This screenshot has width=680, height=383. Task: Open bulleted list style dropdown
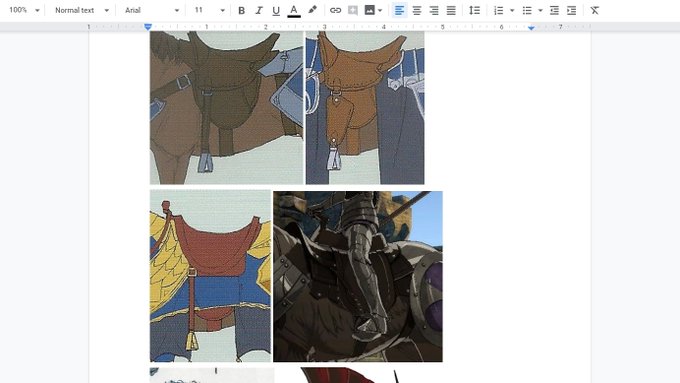pos(540,10)
